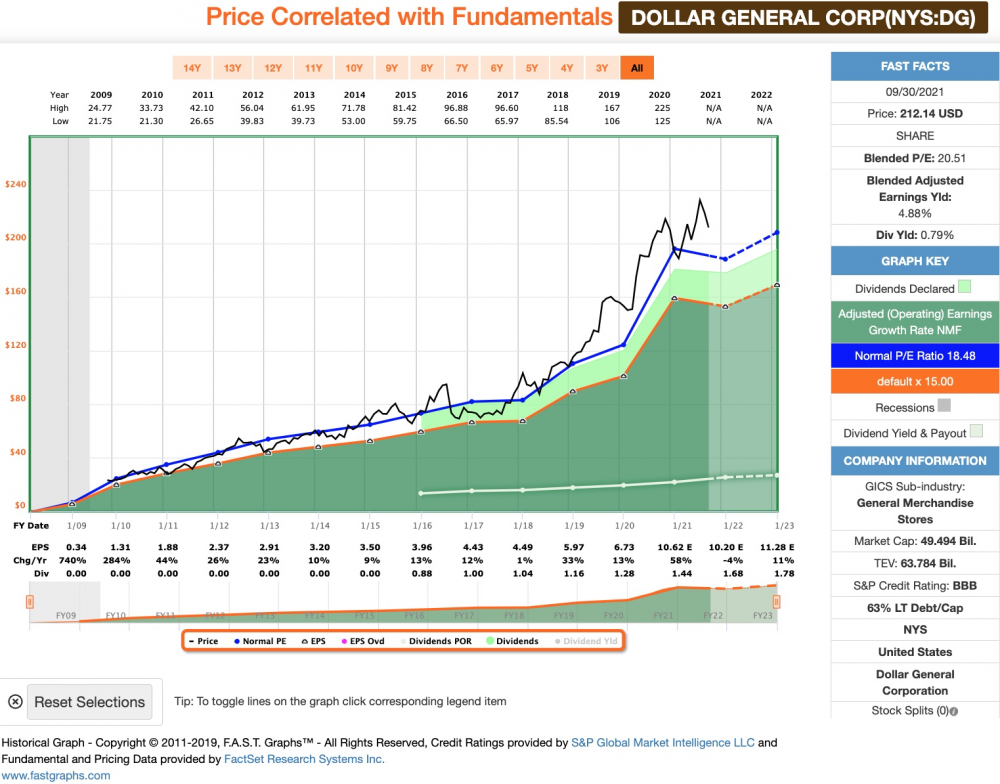Select the 9Y time range tab
This screenshot has width=1000, height=784.
392,68
